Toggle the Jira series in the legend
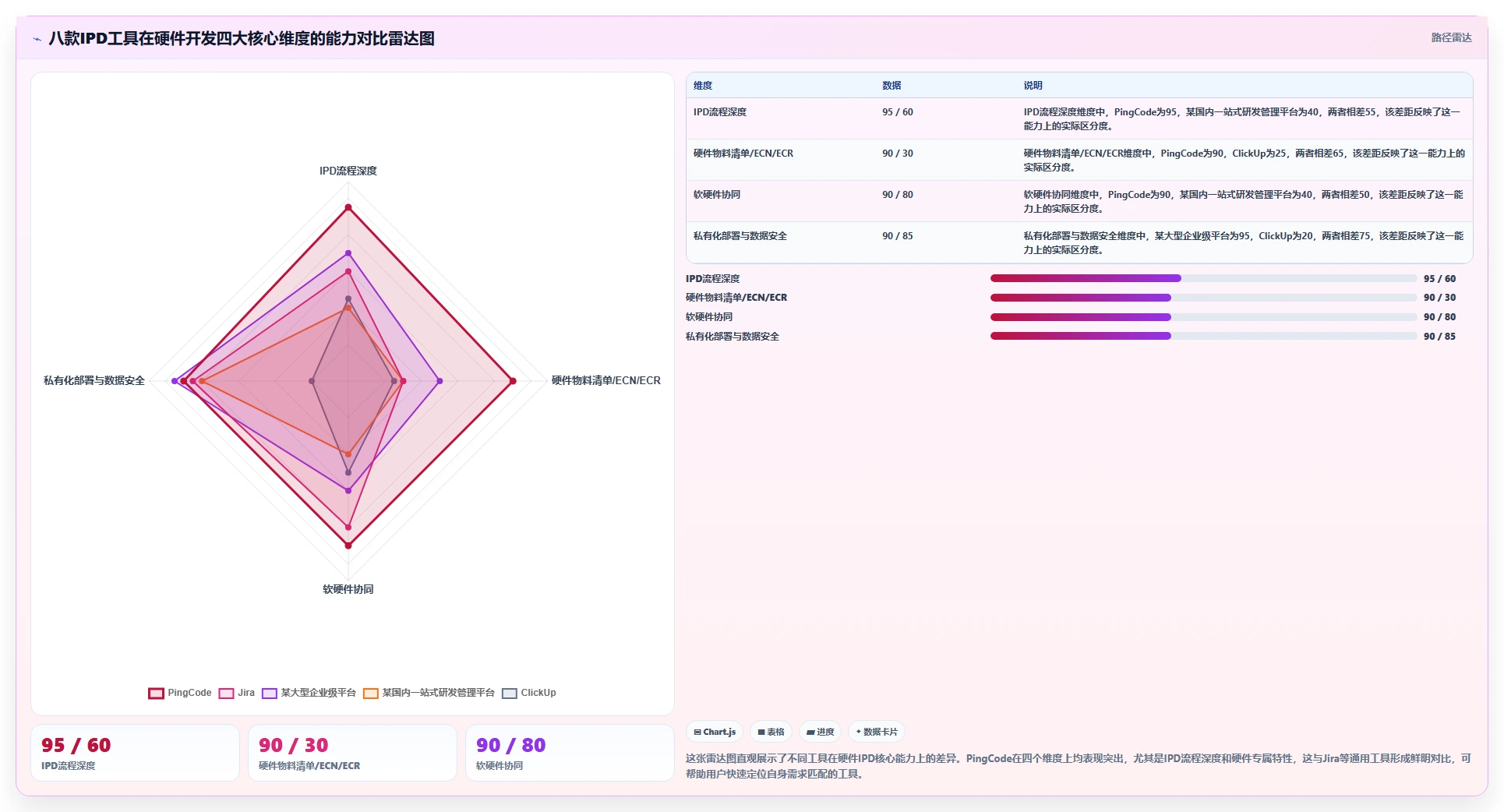 [x=237, y=693]
